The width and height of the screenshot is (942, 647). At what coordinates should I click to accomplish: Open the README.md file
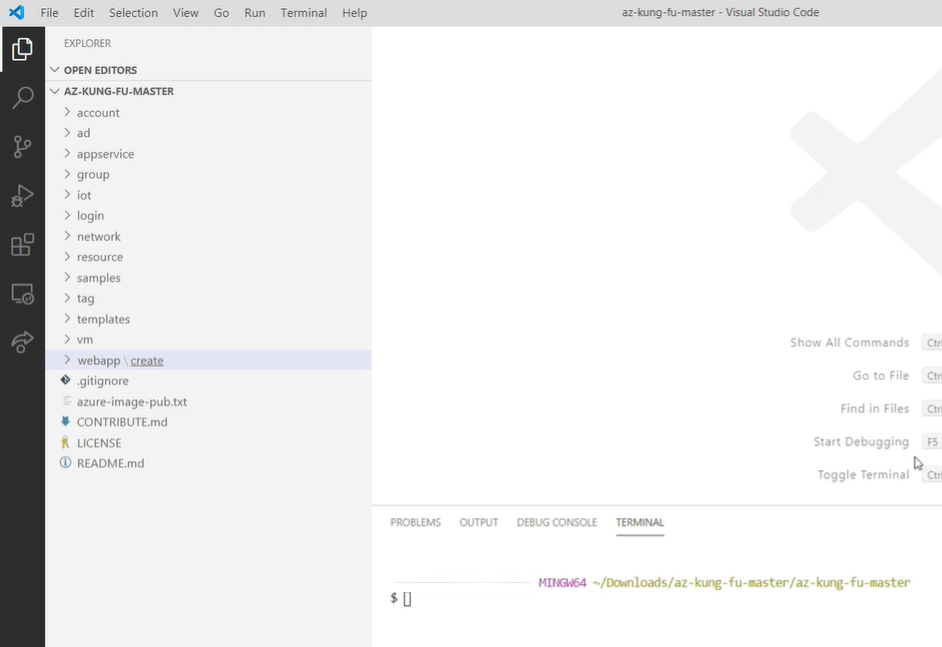(110, 463)
